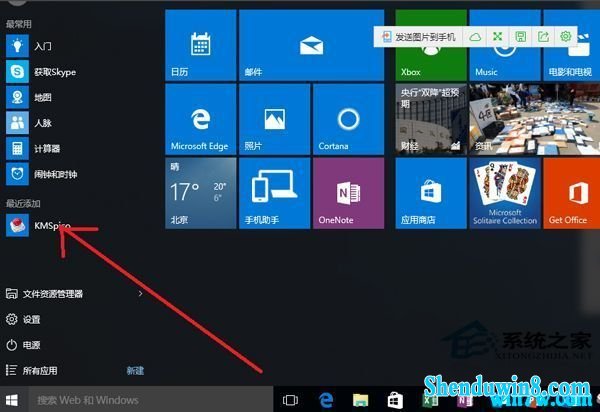Open the 手机助手 phone companion tile
This screenshot has width=600, height=412.
pyautogui.click(x=274, y=193)
